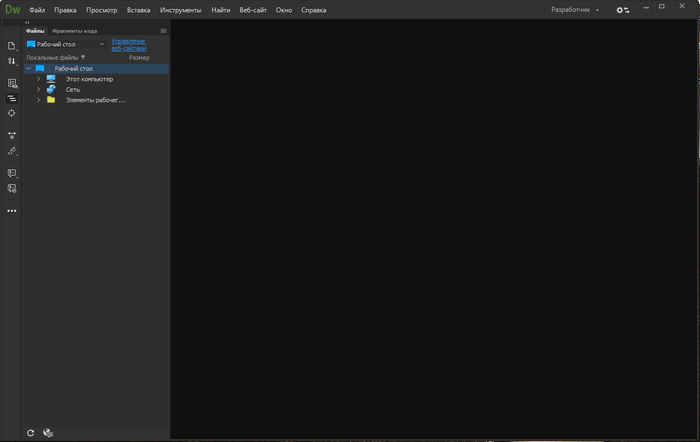This screenshot has width=700, height=442.
Task: Expand the Сеть tree node
Action: coord(38,89)
